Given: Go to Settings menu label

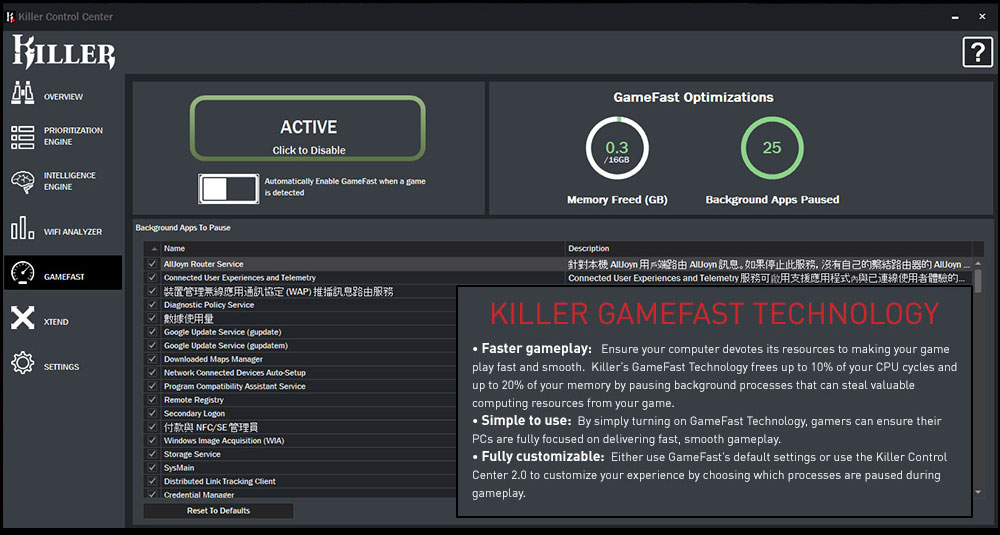Looking at the screenshot, I should click(x=61, y=367).
